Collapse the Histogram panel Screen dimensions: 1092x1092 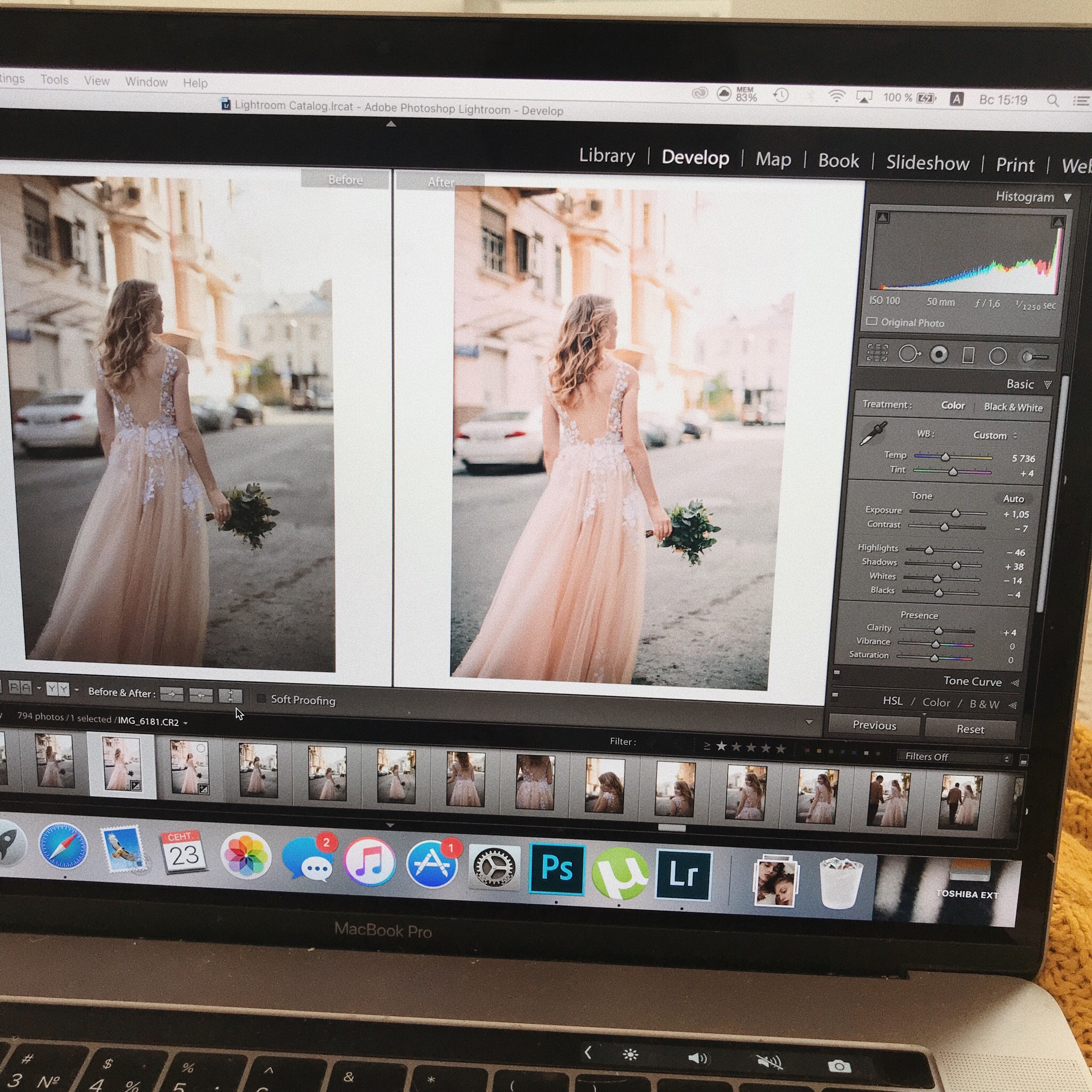click(x=1067, y=198)
